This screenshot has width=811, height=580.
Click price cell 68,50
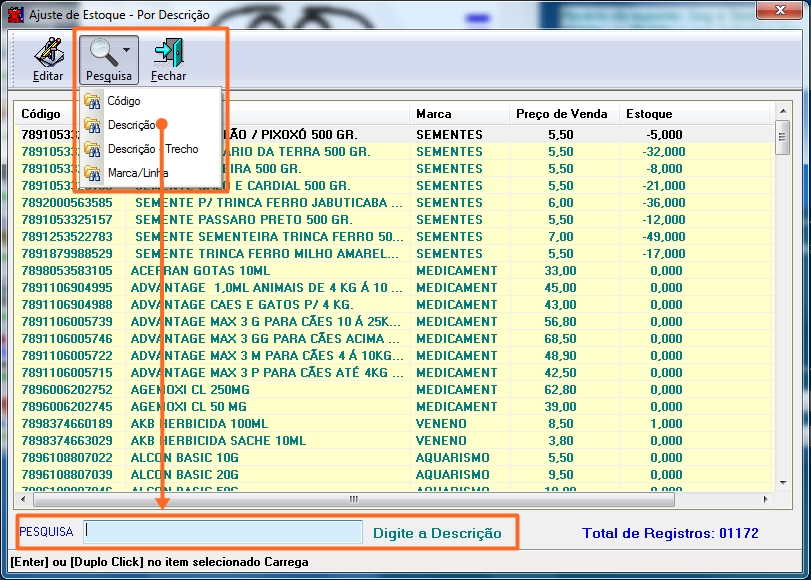(x=560, y=339)
